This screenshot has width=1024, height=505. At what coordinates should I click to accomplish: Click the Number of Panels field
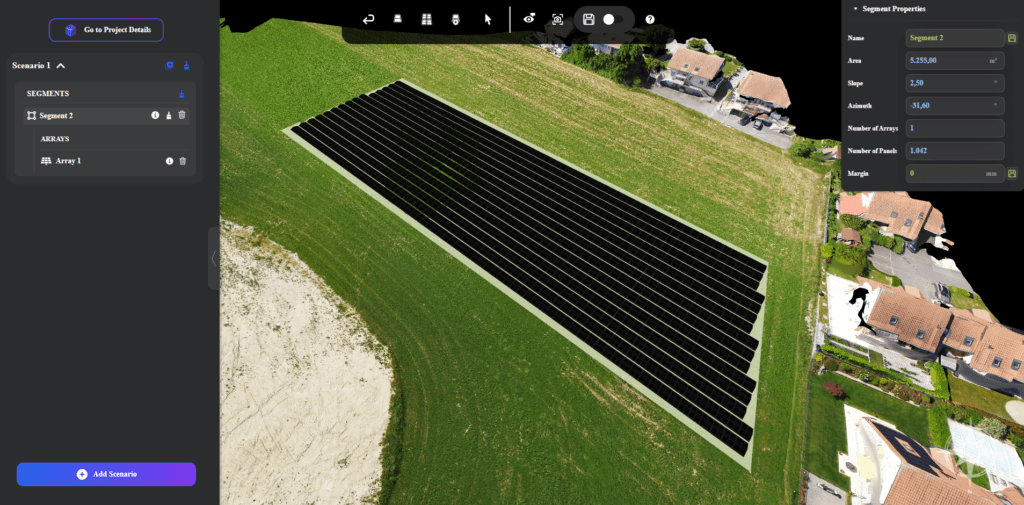click(x=955, y=151)
